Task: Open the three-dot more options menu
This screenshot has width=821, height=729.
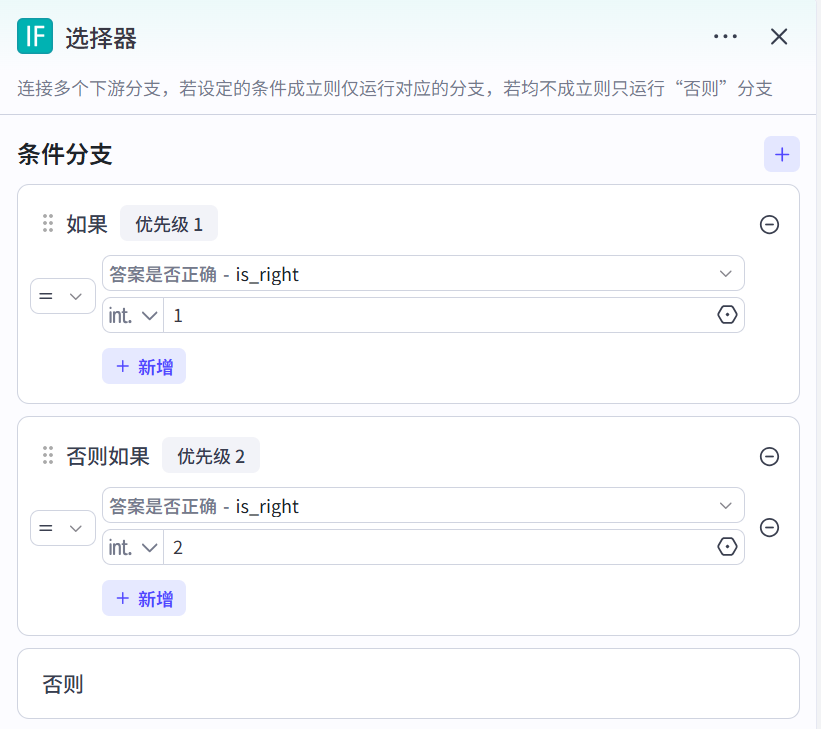Action: [x=725, y=37]
